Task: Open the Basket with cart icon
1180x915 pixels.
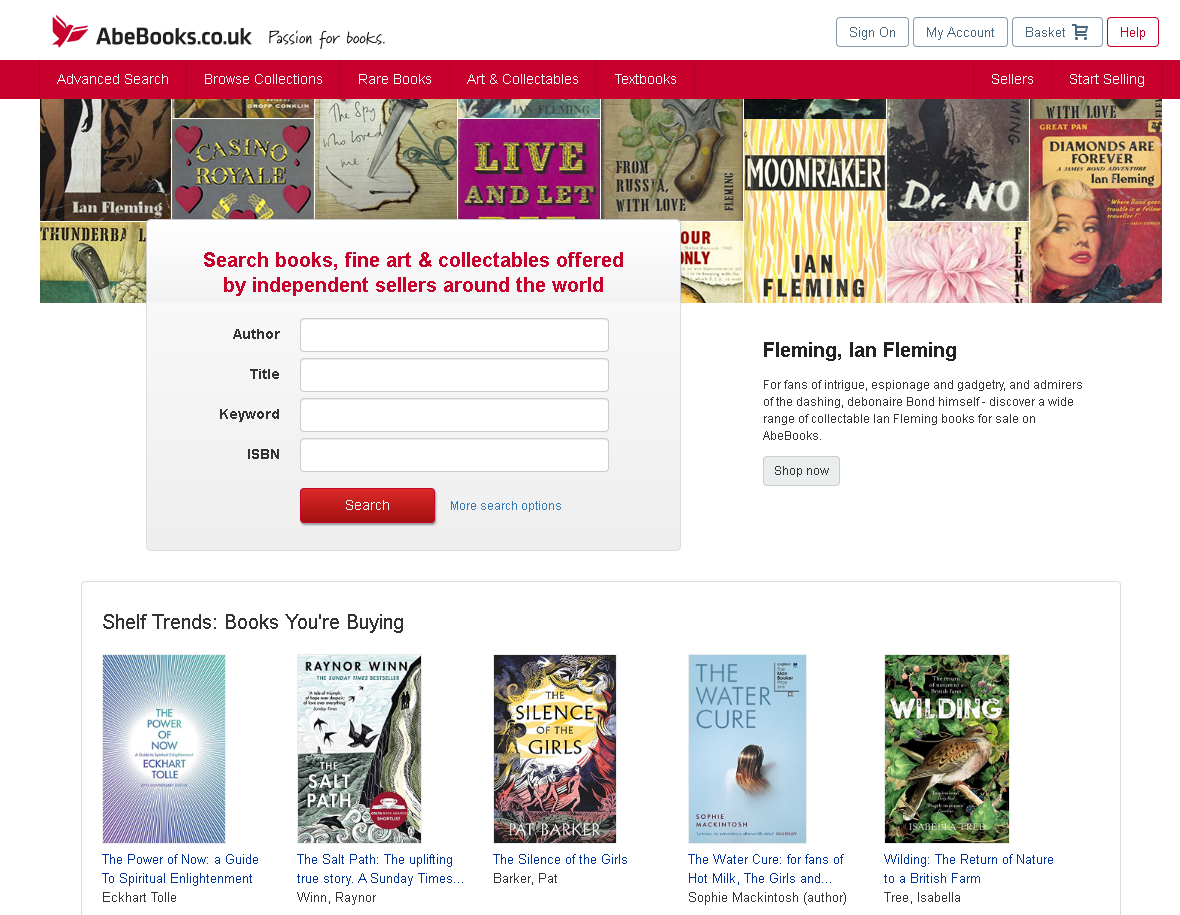Action: point(1057,32)
